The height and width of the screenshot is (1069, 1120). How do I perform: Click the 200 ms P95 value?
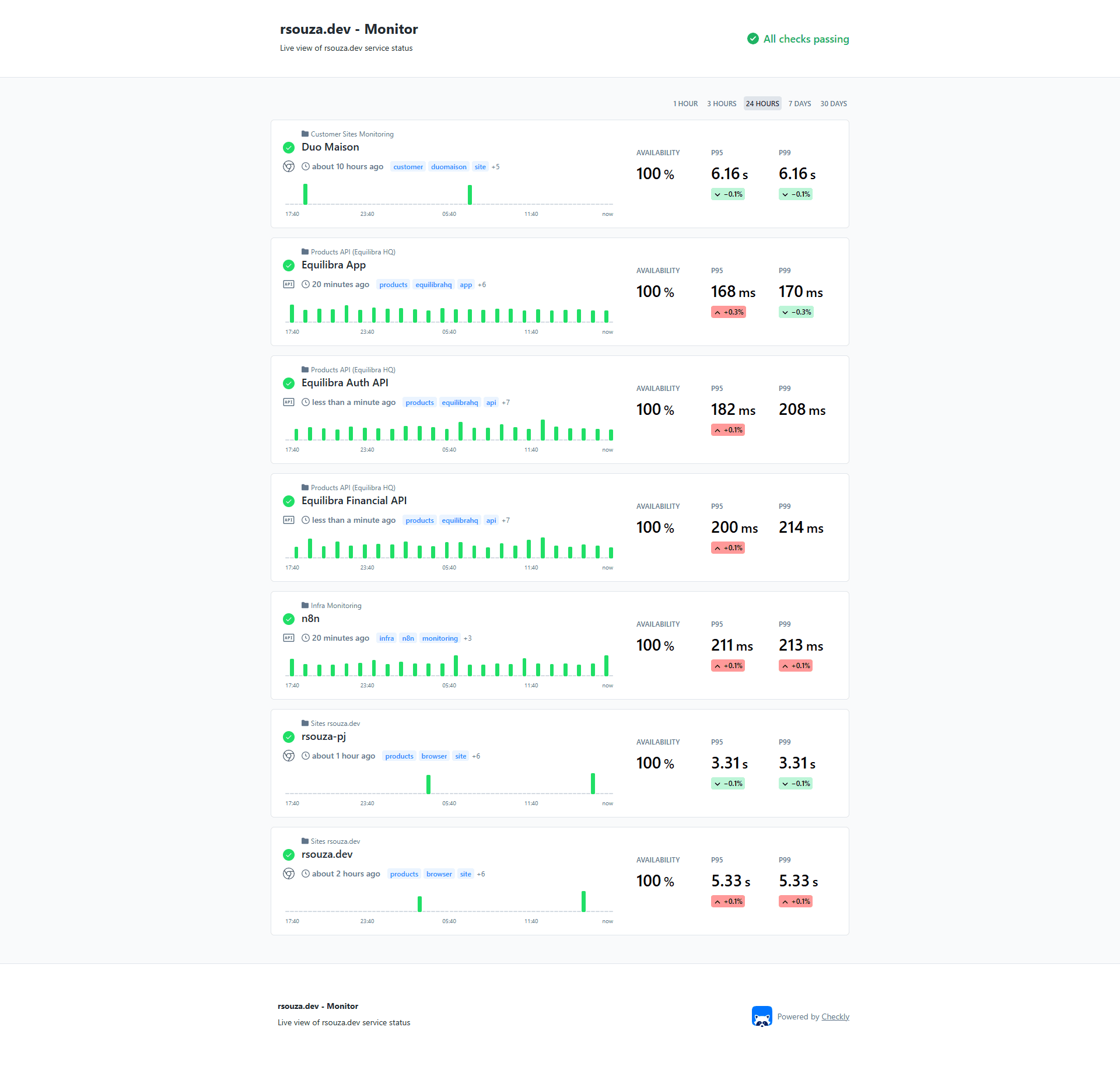734,527
